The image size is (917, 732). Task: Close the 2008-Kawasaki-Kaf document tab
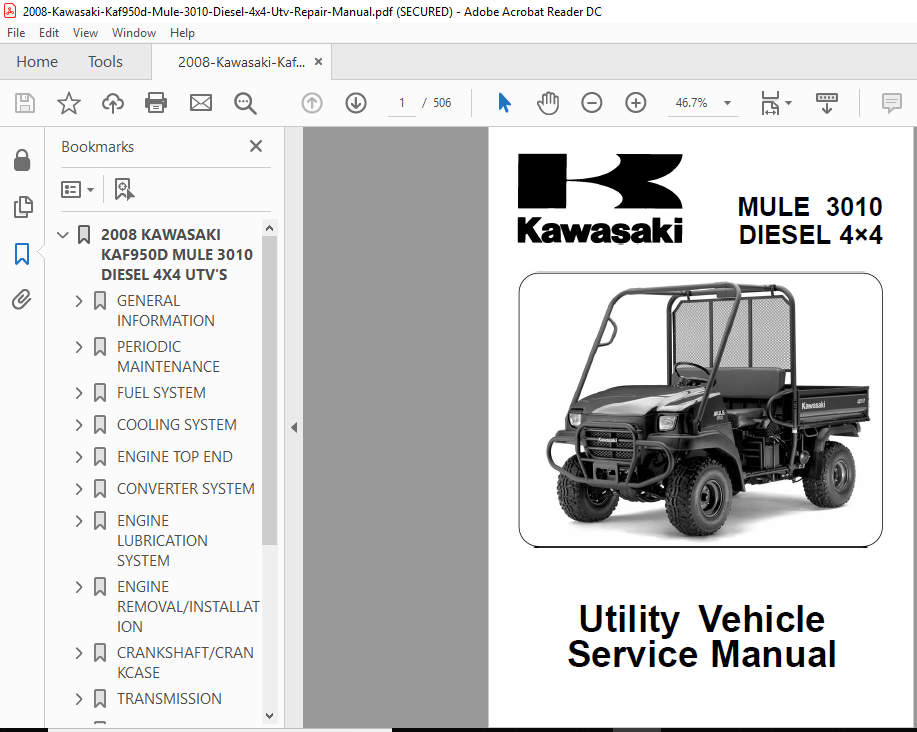click(x=318, y=61)
